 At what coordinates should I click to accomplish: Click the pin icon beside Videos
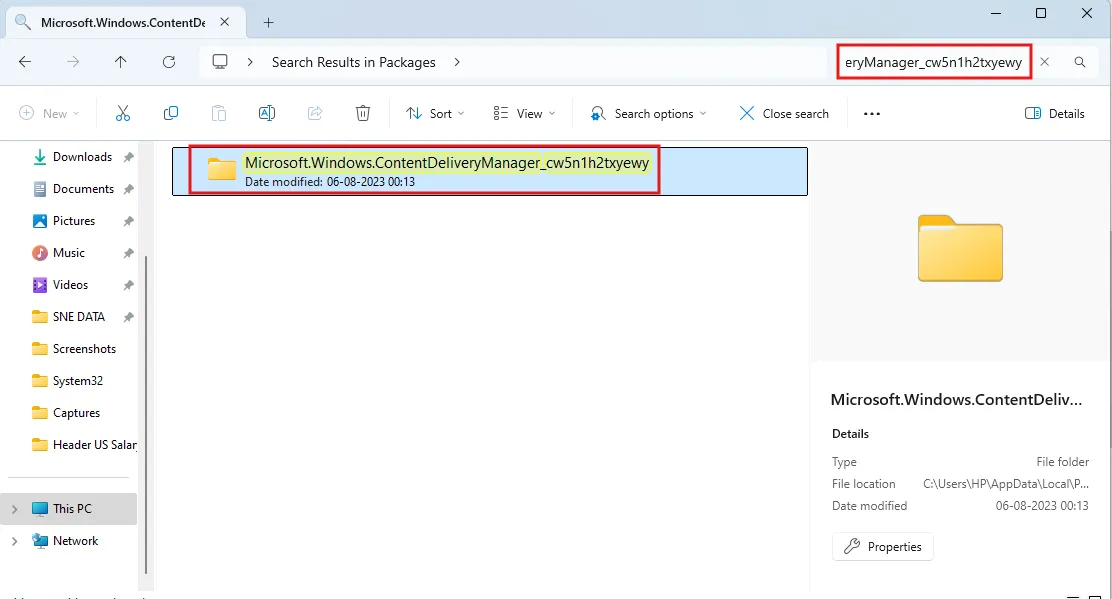tap(128, 285)
